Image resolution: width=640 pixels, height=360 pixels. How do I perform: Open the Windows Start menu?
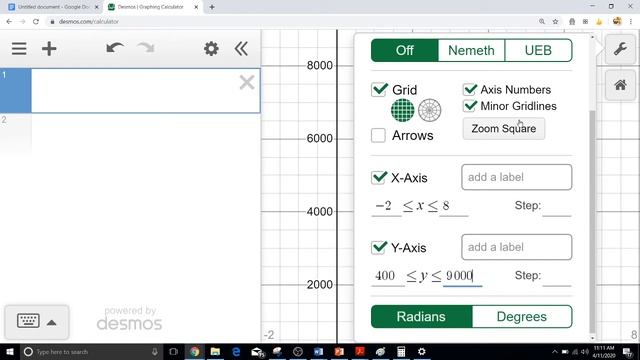tap(9, 351)
